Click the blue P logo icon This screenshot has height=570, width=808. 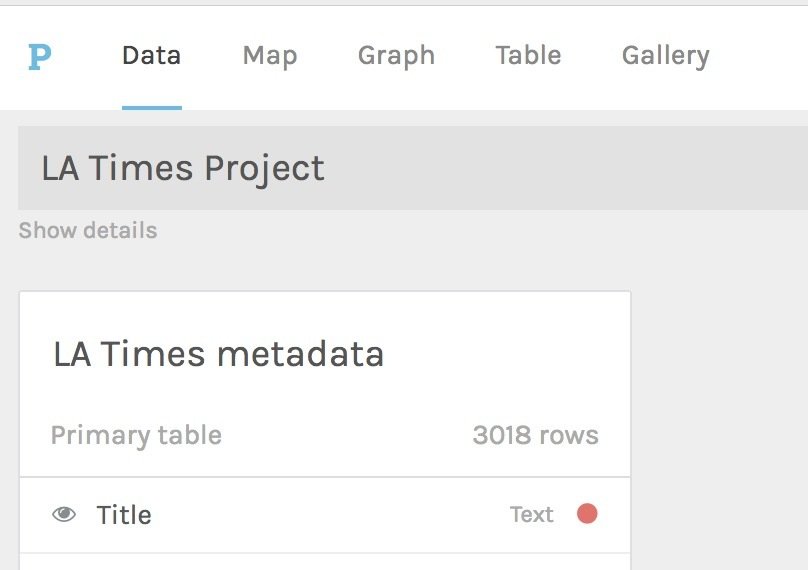coord(39,57)
